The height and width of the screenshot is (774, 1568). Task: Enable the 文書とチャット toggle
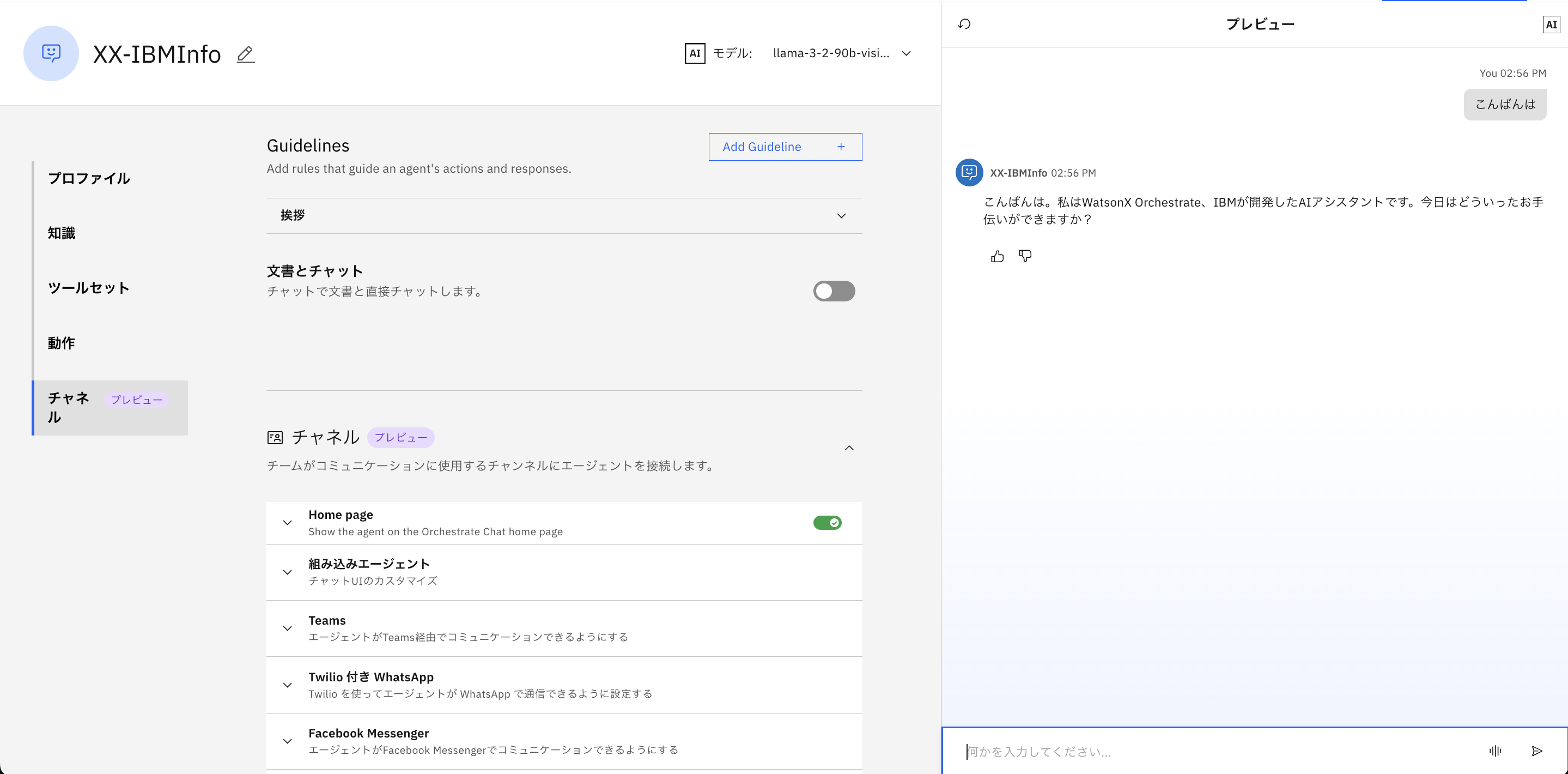click(834, 291)
